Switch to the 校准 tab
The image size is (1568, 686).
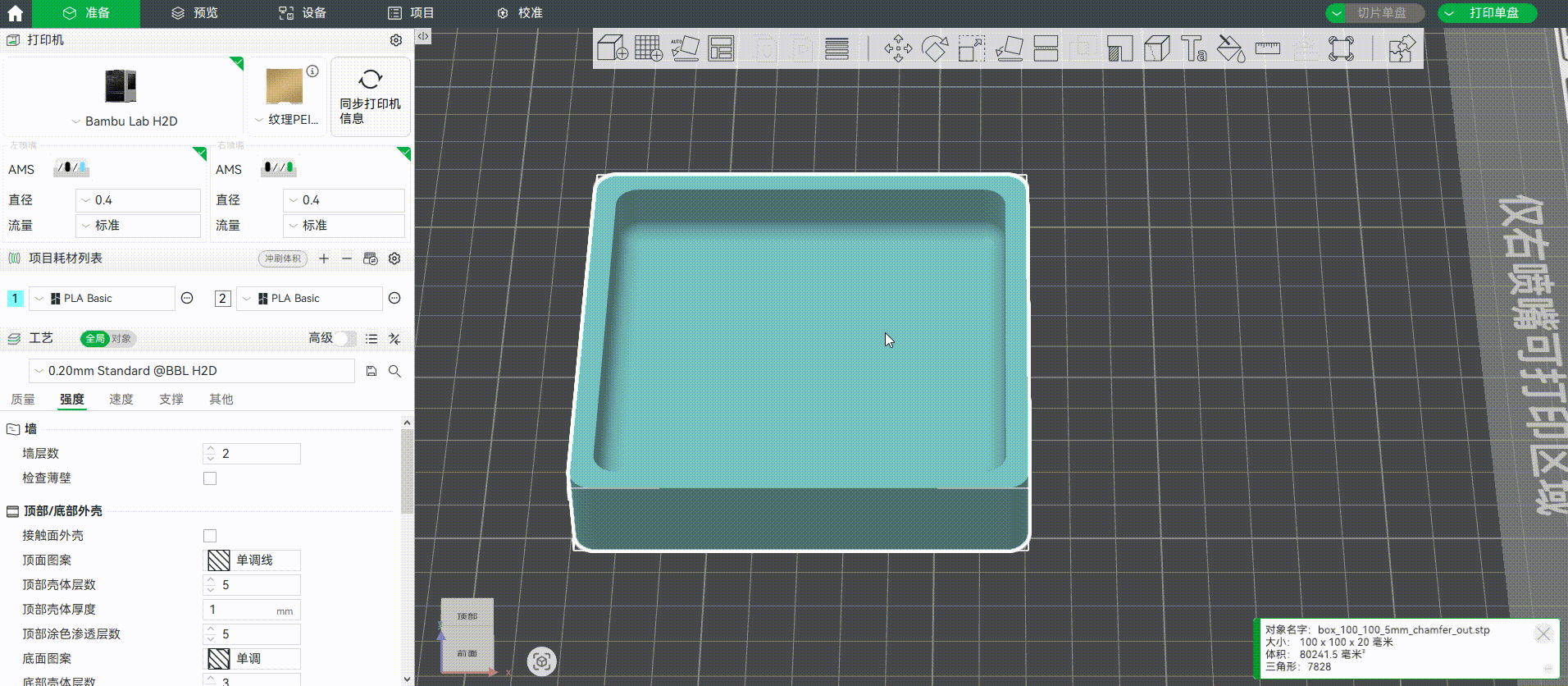tap(519, 13)
